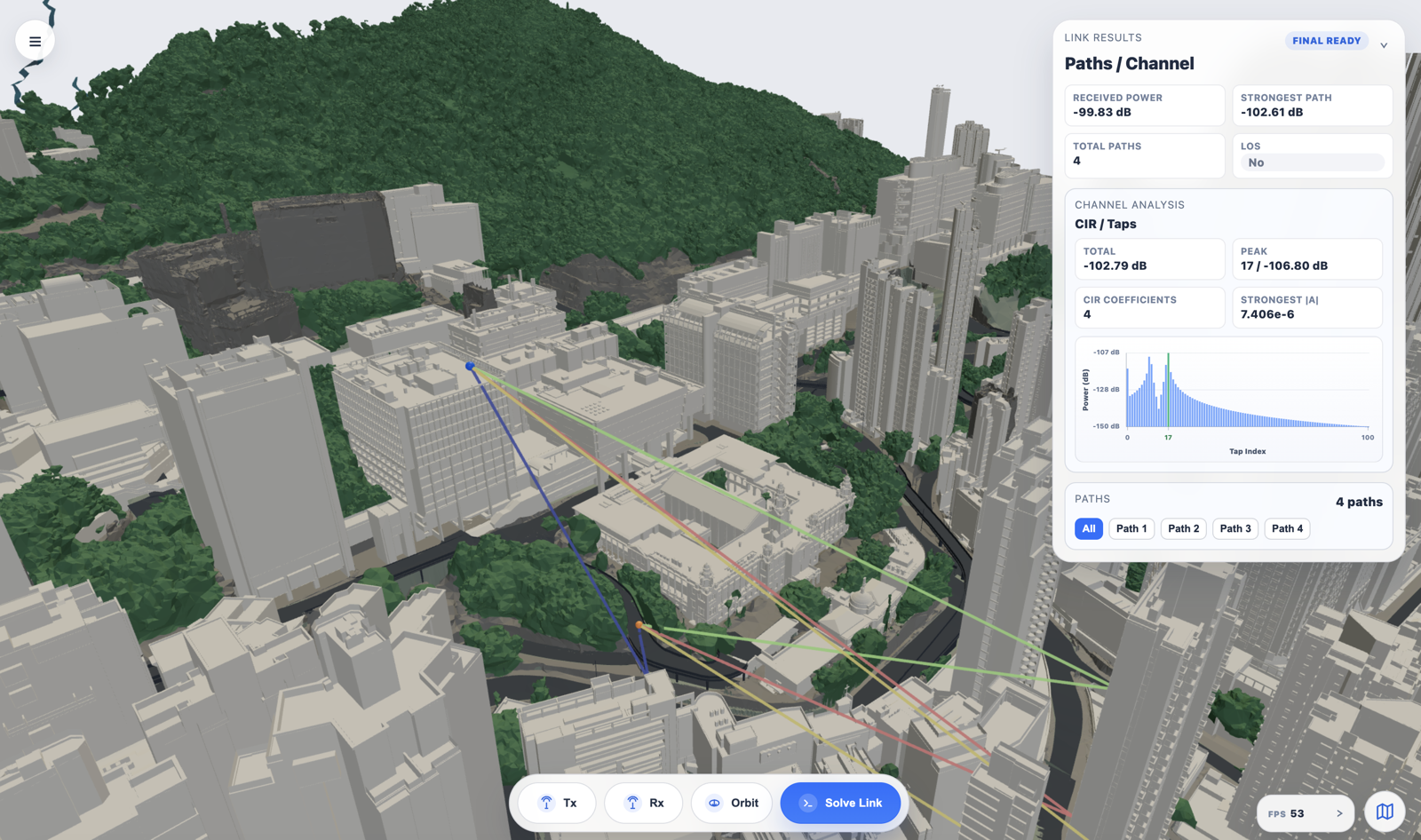Collapse the Link Results panel chevron

[x=1384, y=45]
